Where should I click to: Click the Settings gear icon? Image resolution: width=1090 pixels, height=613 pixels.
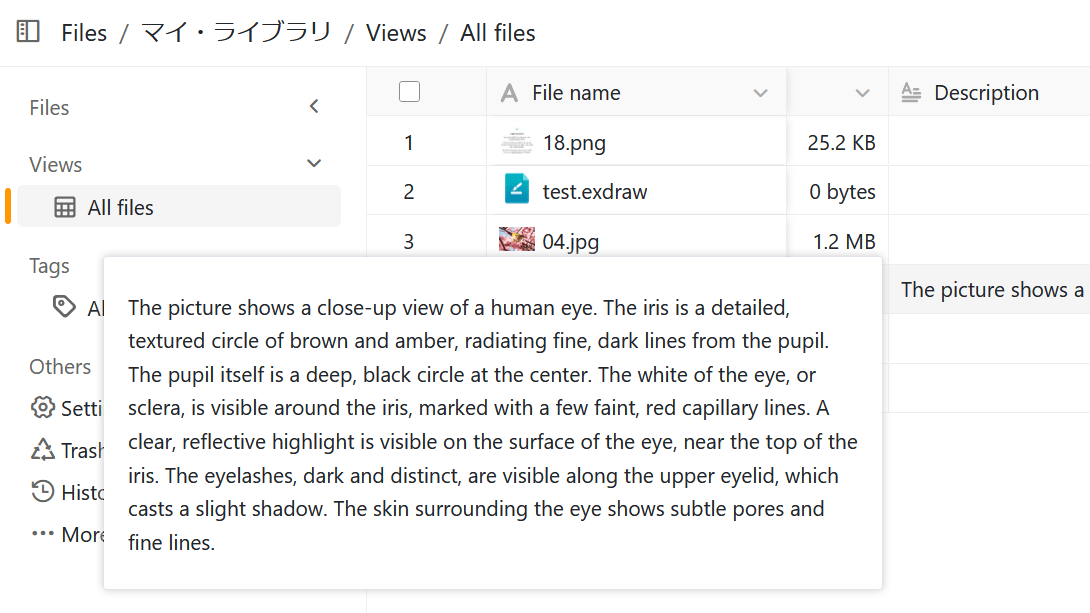coord(42,408)
